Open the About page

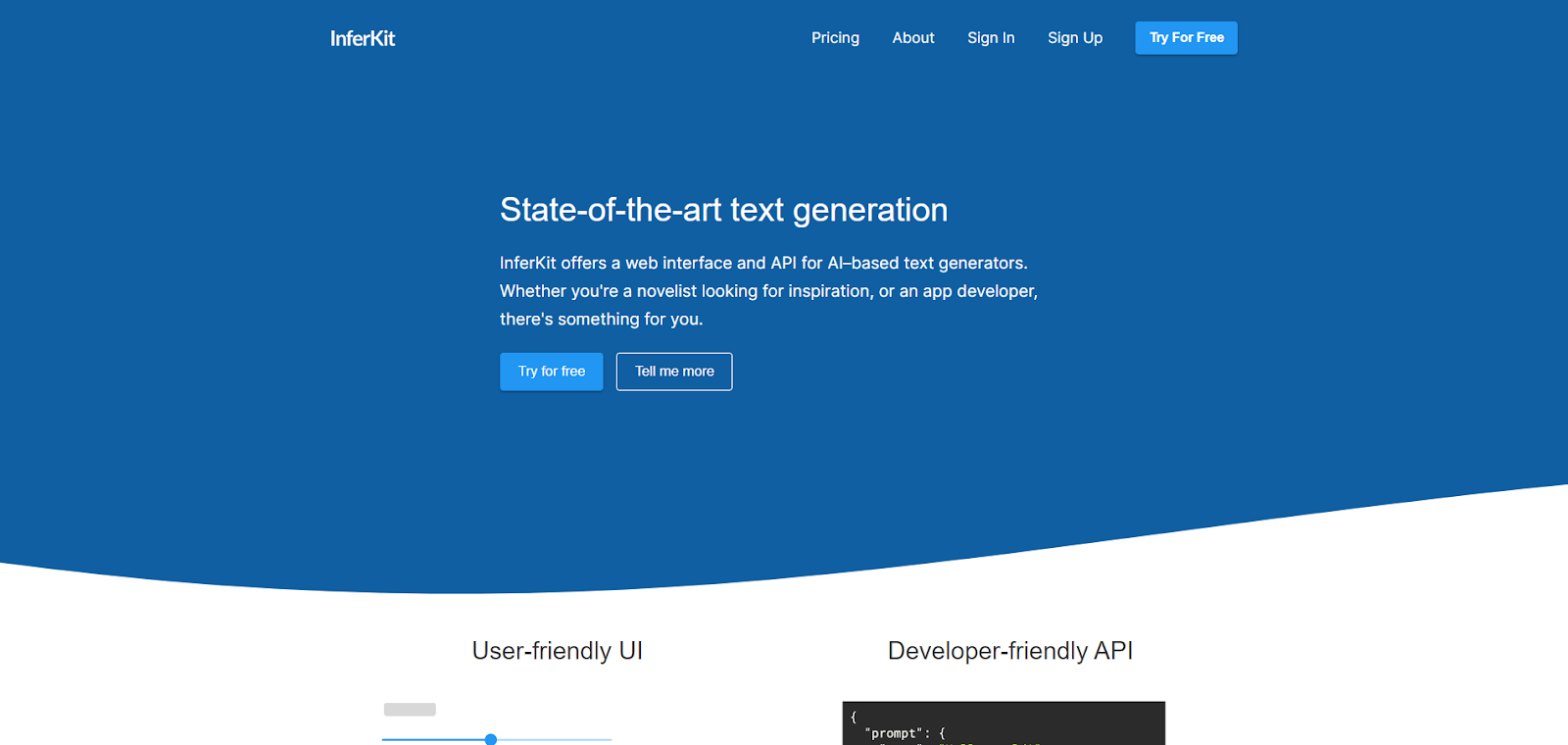tap(913, 38)
